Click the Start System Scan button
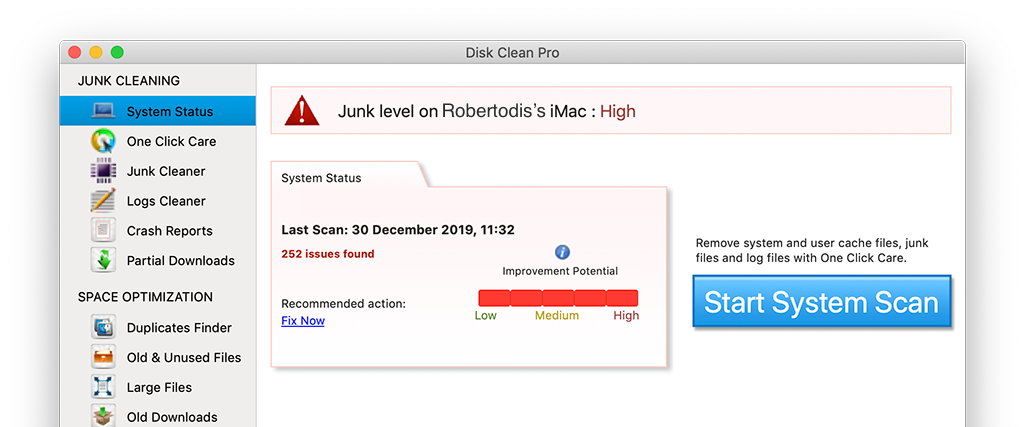Screen dimensions: 1025x427 tap(821, 301)
